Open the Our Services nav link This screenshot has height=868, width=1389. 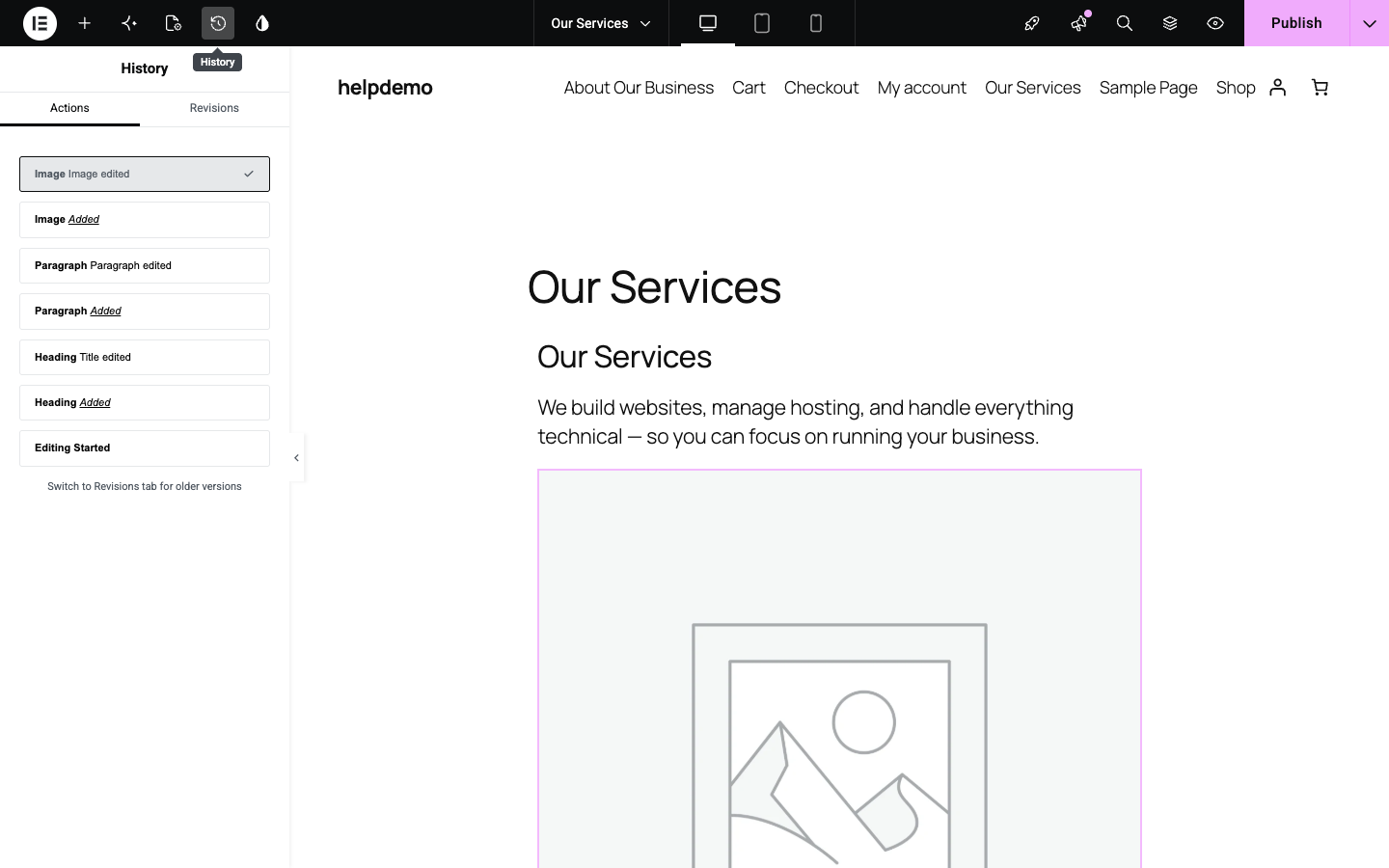pos(1032,88)
